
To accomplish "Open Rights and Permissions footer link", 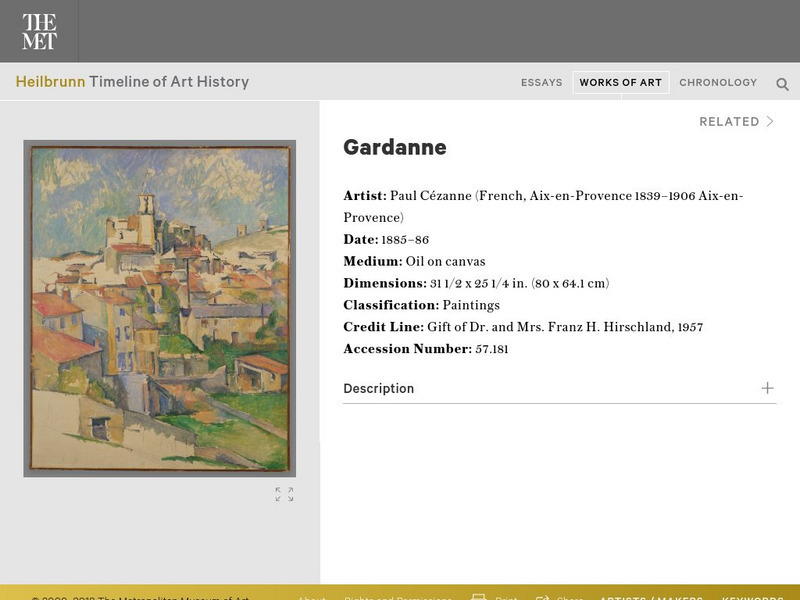I will pyautogui.click(x=396, y=598).
